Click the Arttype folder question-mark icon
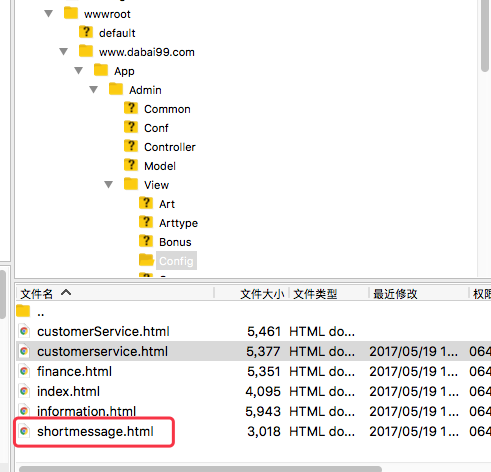This screenshot has height=472, width=491. click(146, 222)
